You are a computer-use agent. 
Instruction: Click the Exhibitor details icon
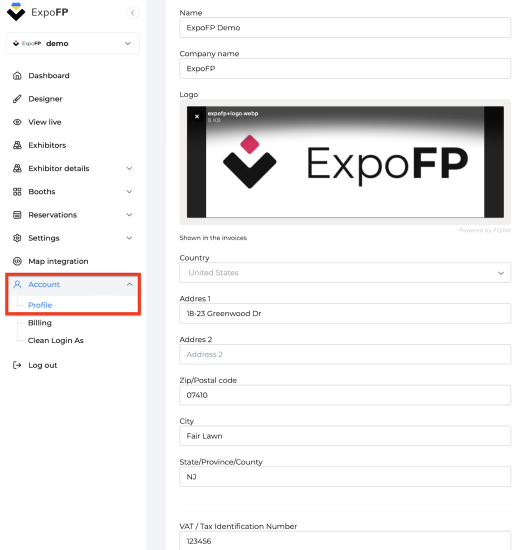tap(17, 168)
